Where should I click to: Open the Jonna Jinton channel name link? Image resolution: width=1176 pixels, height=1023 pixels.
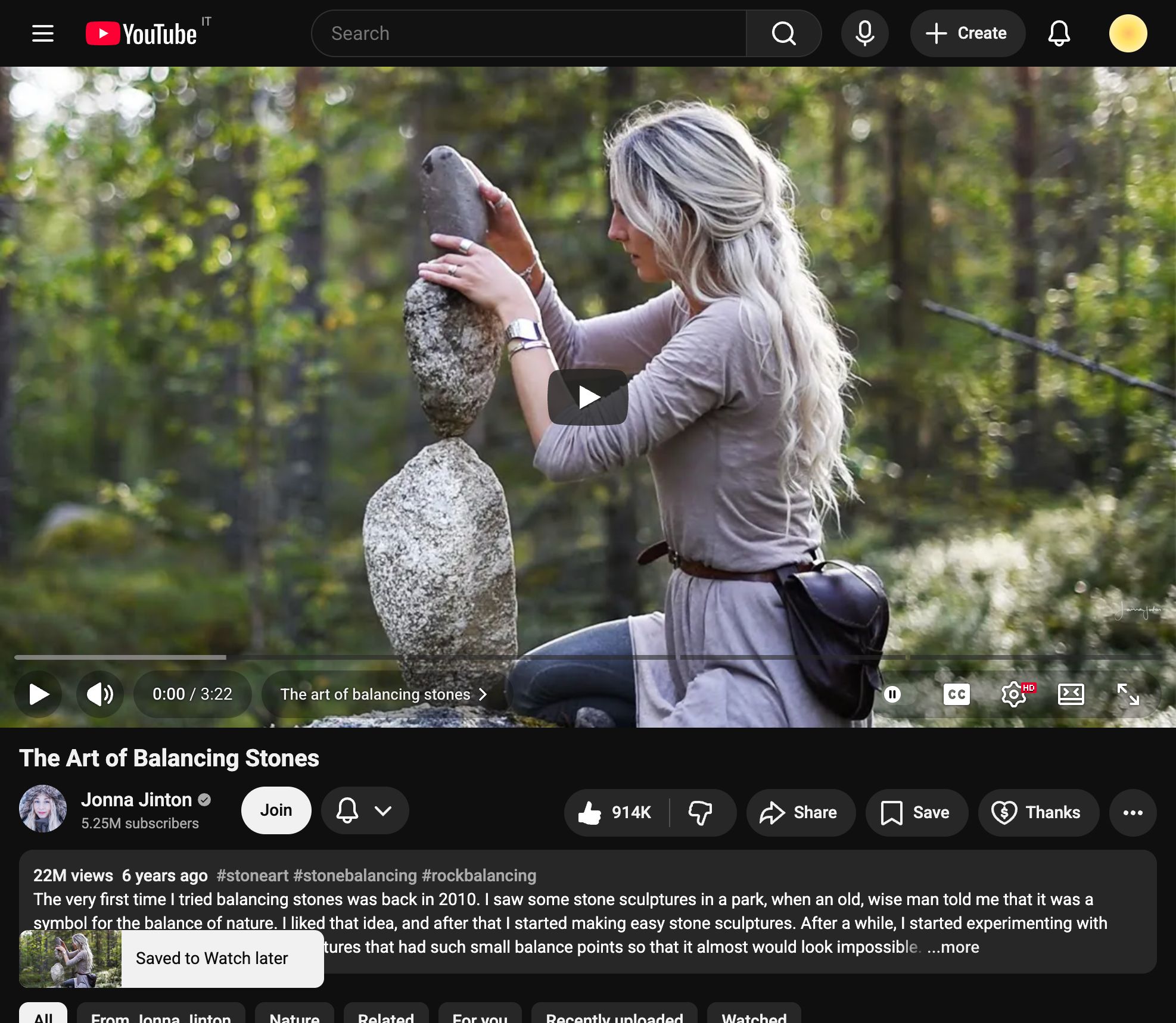pyautogui.click(x=136, y=800)
